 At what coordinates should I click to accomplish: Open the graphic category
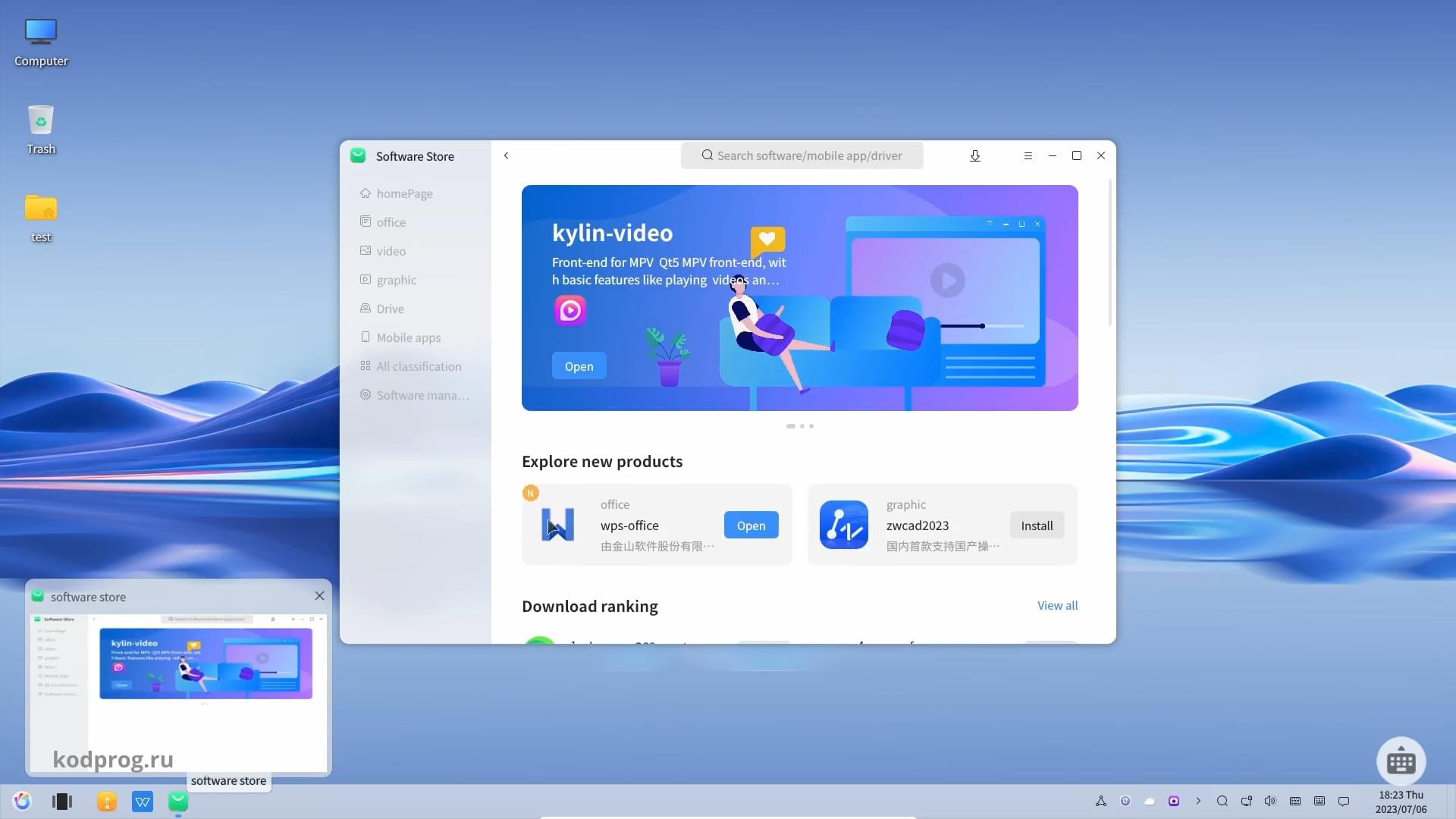coord(414,280)
